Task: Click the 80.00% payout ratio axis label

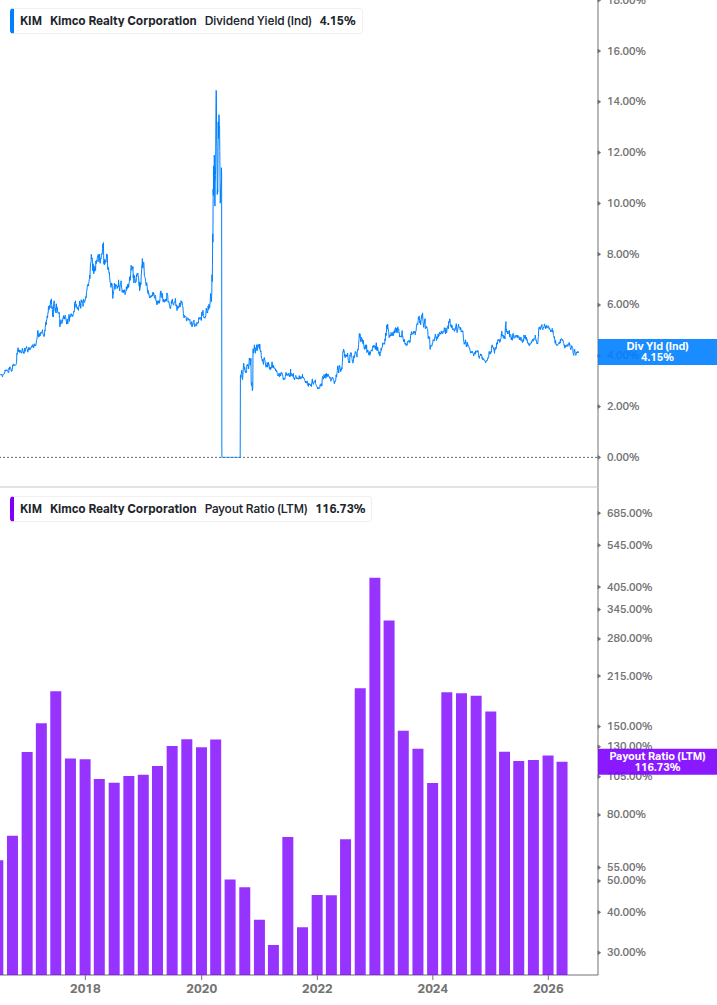Action: pyautogui.click(x=626, y=815)
